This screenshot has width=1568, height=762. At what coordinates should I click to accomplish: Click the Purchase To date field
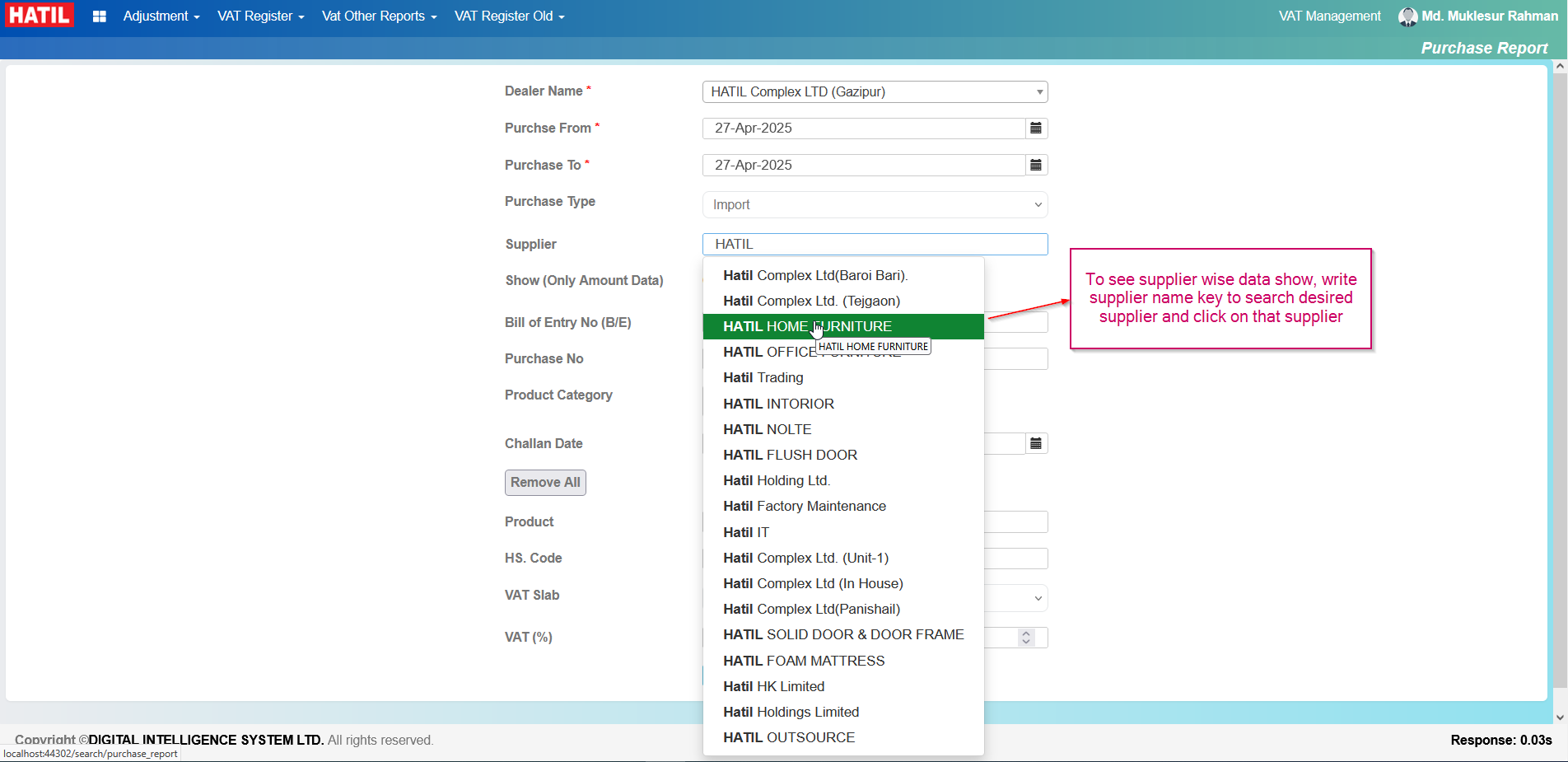coord(864,166)
